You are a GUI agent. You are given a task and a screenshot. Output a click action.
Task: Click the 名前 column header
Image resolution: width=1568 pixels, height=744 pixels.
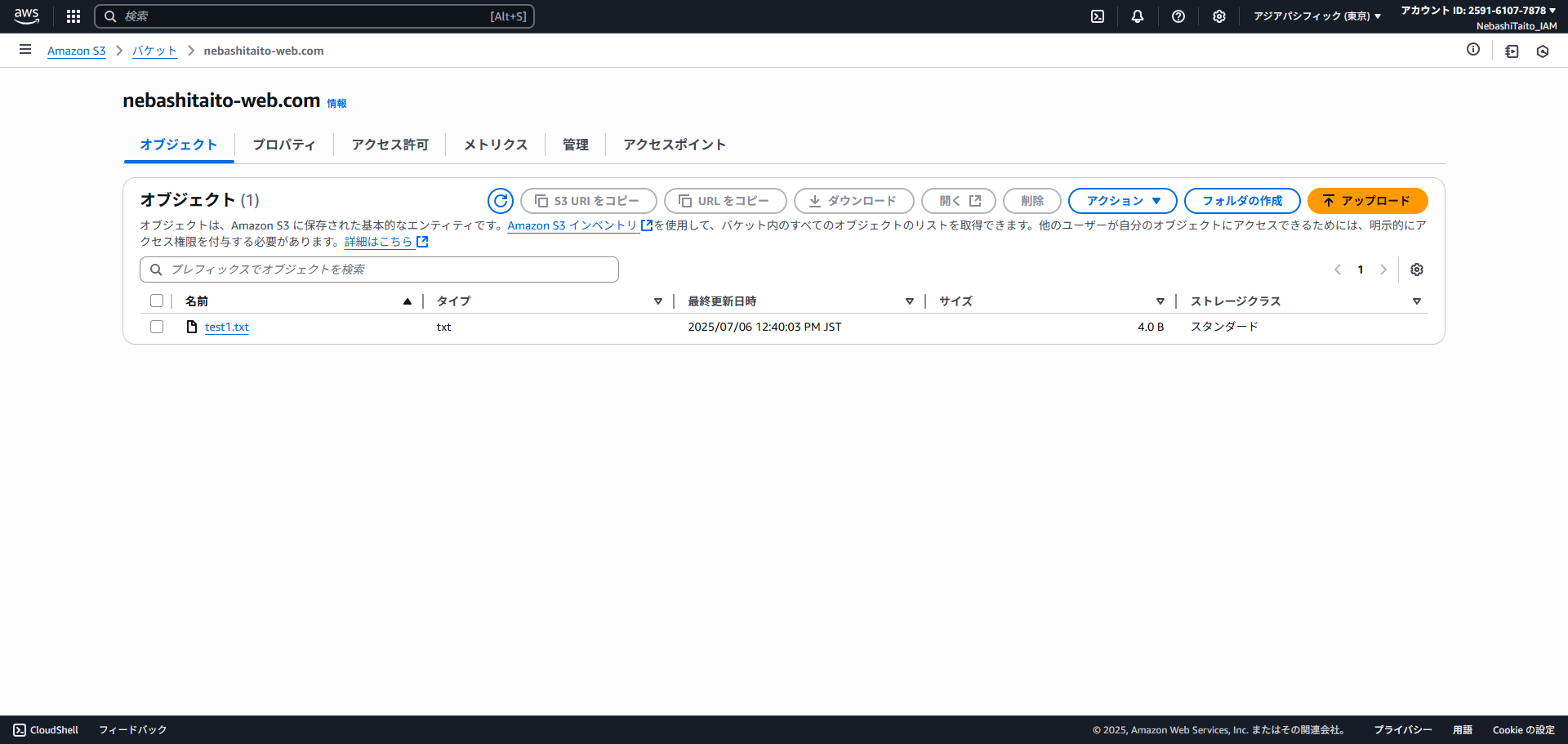click(197, 301)
